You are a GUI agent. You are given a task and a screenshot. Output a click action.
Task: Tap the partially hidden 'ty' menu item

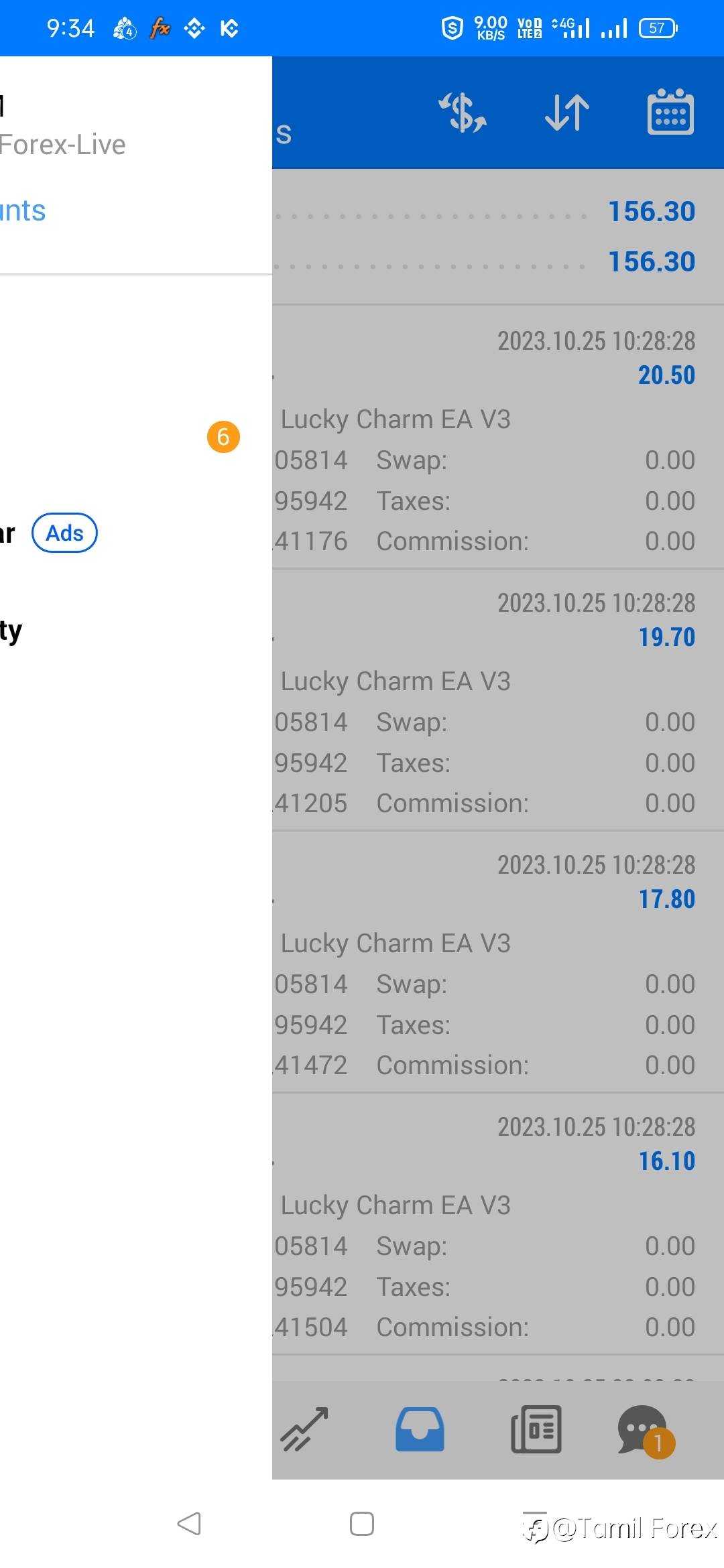click(x=12, y=631)
